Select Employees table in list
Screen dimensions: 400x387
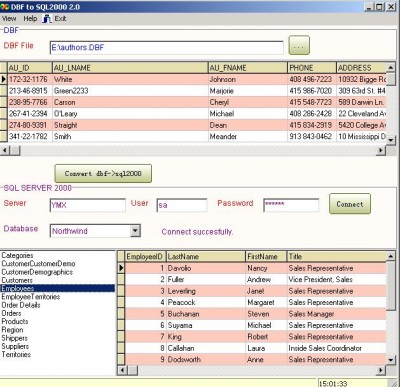click(57, 288)
